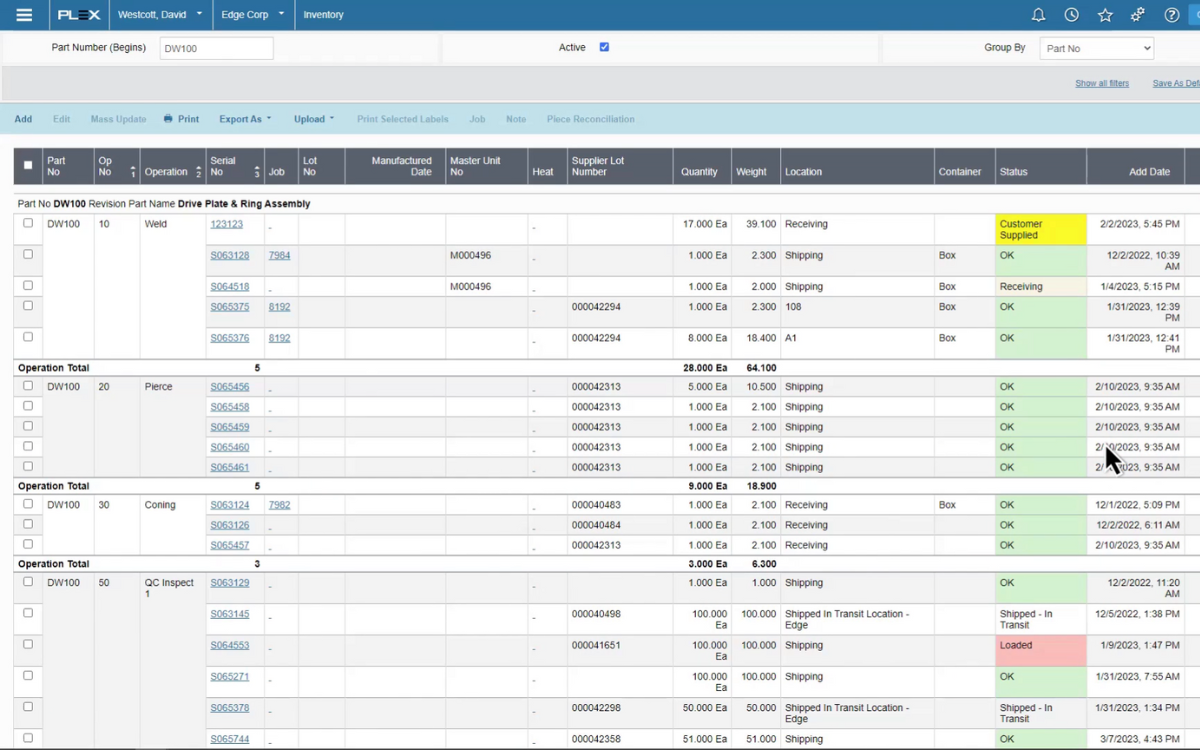Image resolution: width=1200 pixels, height=750 pixels.
Task: Click the Show all filters link
Action: click(x=1102, y=83)
